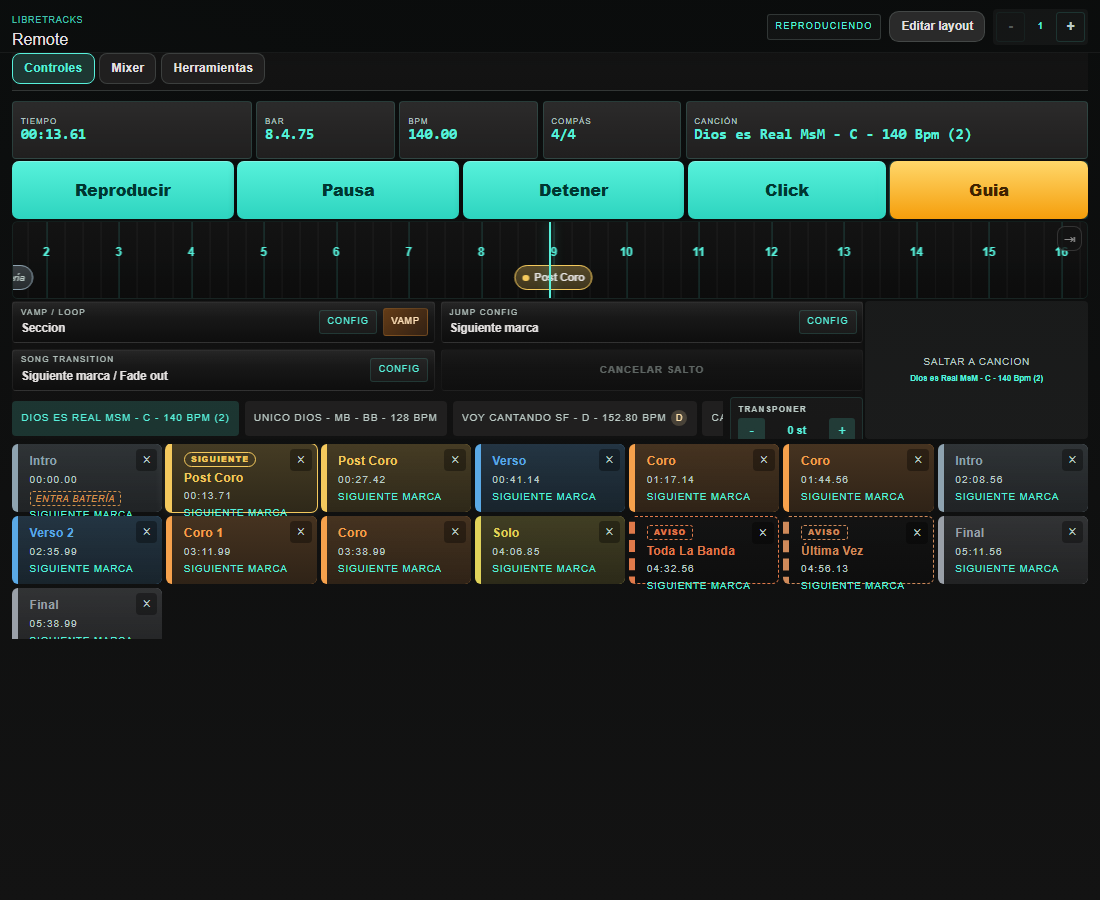Toggle the Guia guide track
Image resolution: width=1100 pixels, height=900 pixels.
point(988,190)
